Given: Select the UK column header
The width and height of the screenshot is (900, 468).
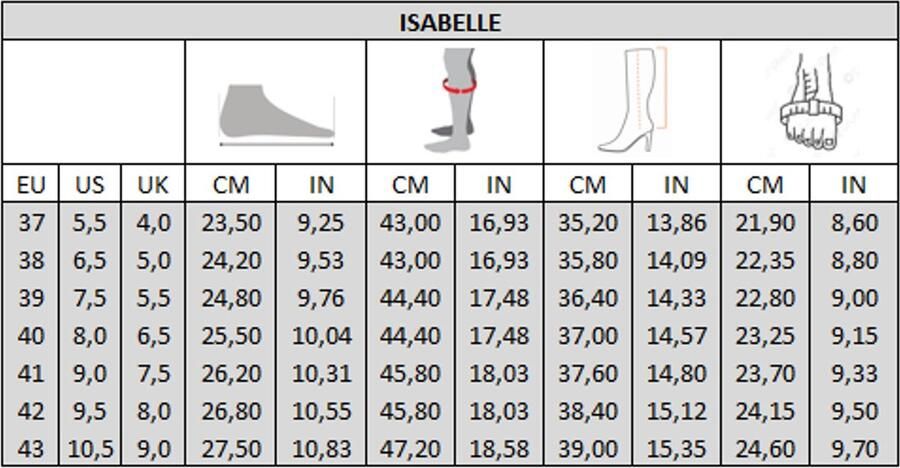Looking at the screenshot, I should coord(153,185).
